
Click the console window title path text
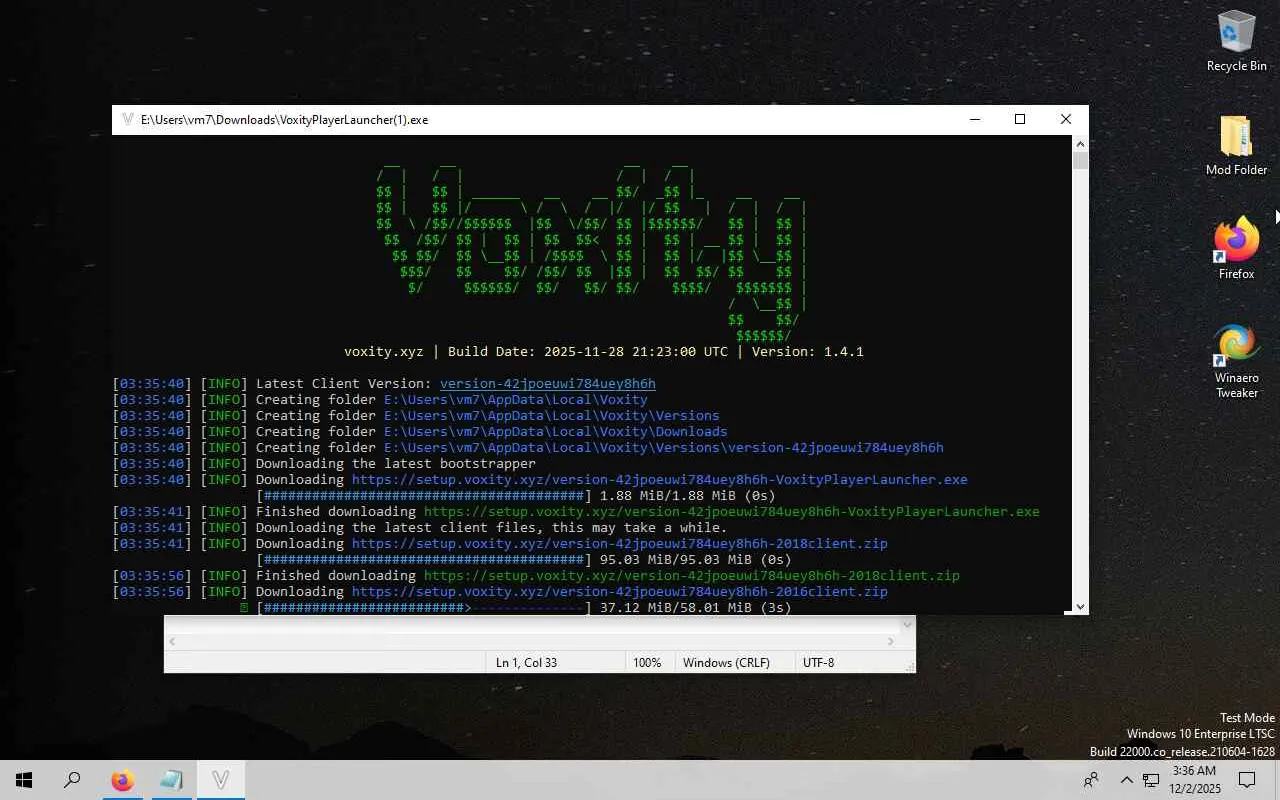[284, 120]
